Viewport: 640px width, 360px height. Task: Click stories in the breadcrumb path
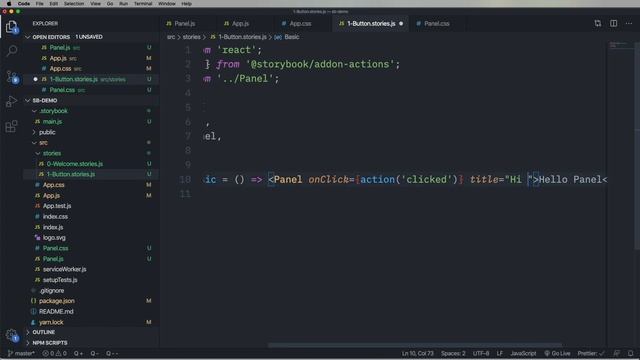191,37
